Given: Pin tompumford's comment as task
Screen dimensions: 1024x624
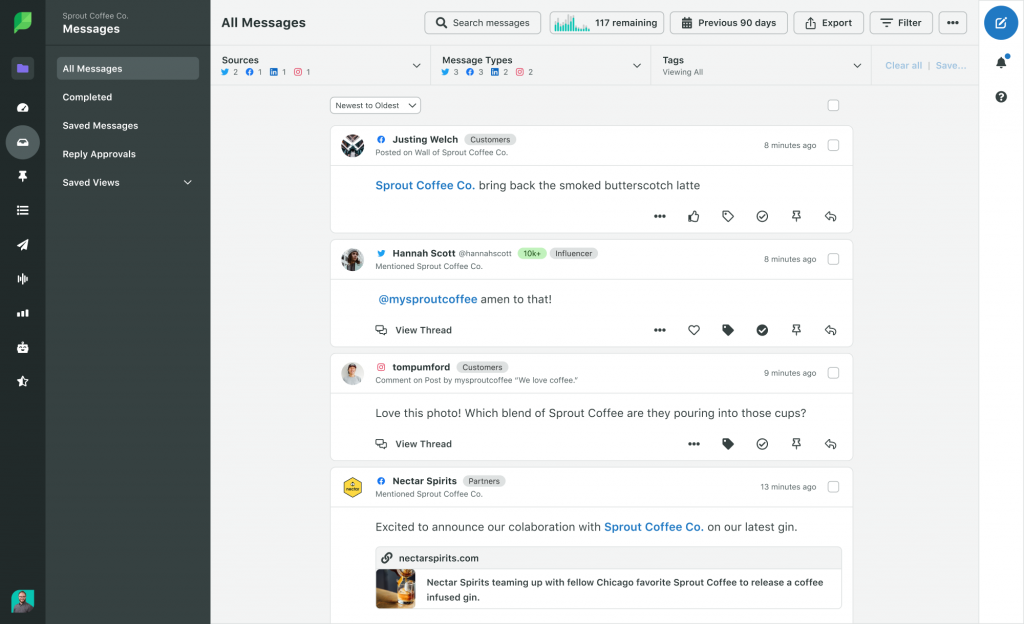Looking at the screenshot, I should point(796,444).
